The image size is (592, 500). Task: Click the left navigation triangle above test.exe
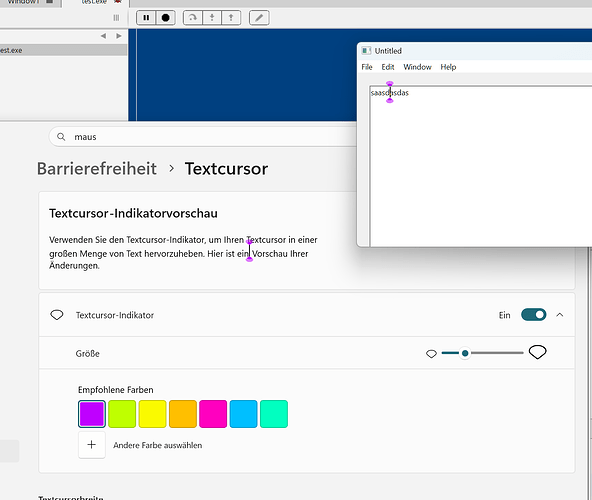[103, 36]
